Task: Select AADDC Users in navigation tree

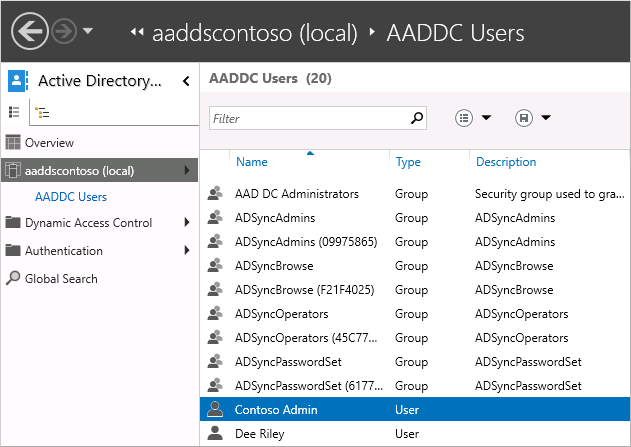Action: (x=70, y=197)
